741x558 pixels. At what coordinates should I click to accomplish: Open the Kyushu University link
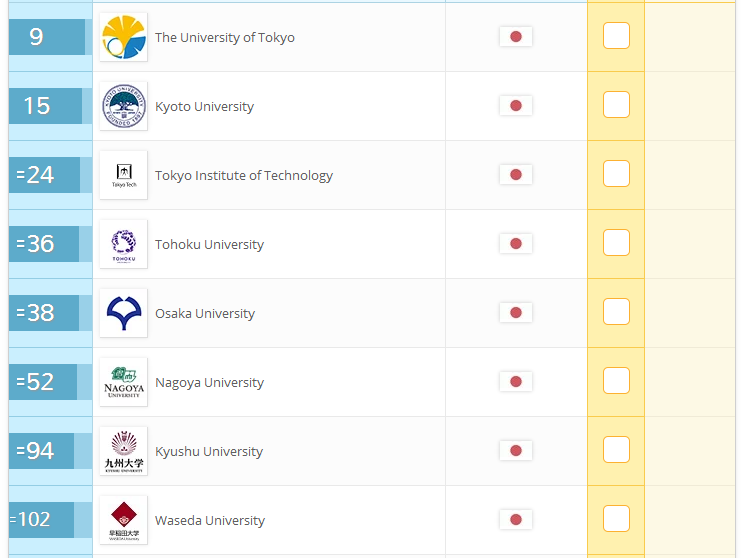click(209, 451)
